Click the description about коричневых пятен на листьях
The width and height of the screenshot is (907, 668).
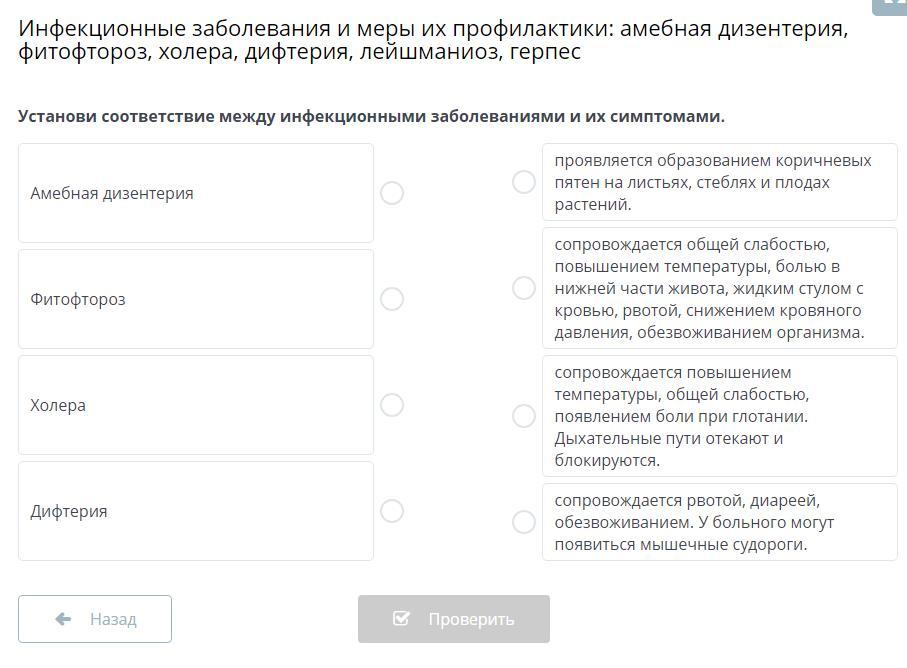(719, 182)
